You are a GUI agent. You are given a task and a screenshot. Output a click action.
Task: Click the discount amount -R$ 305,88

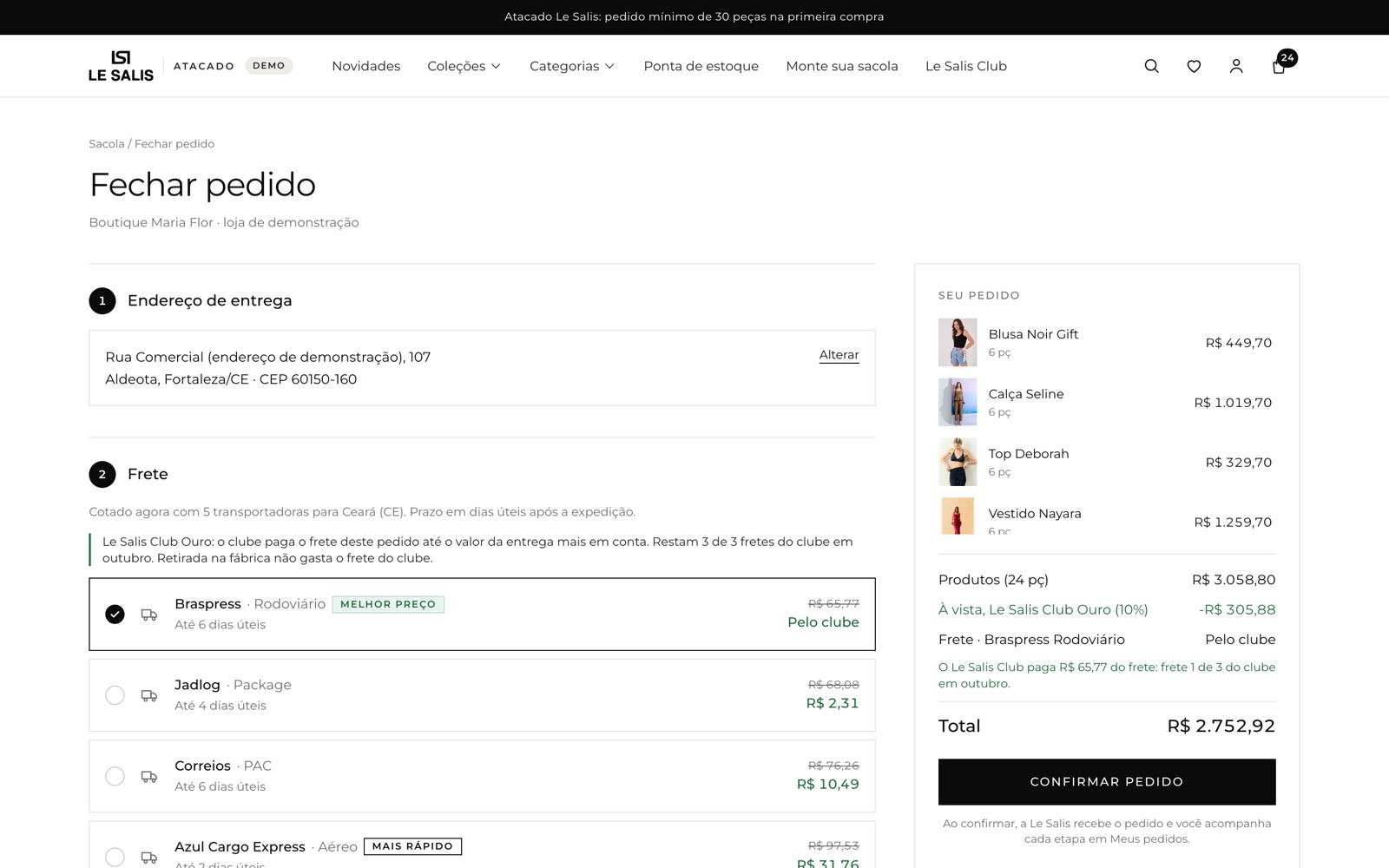[1237, 609]
